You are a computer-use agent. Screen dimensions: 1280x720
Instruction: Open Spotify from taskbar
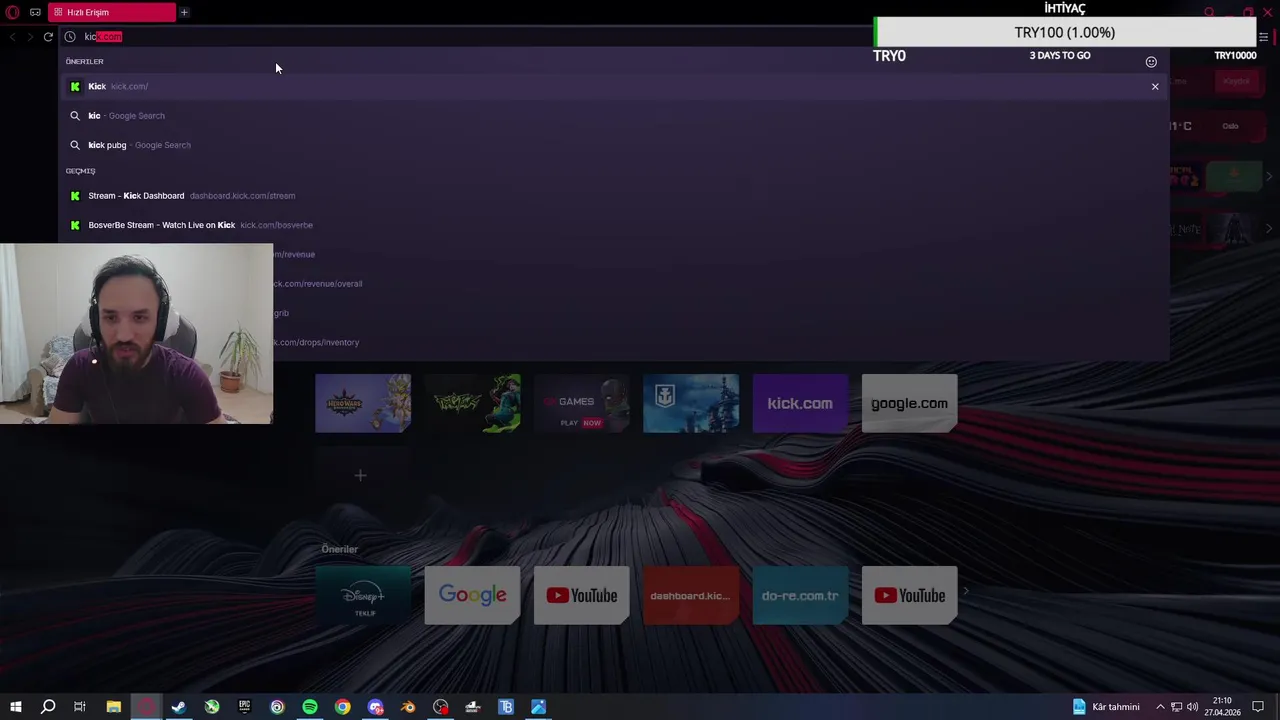pos(310,707)
